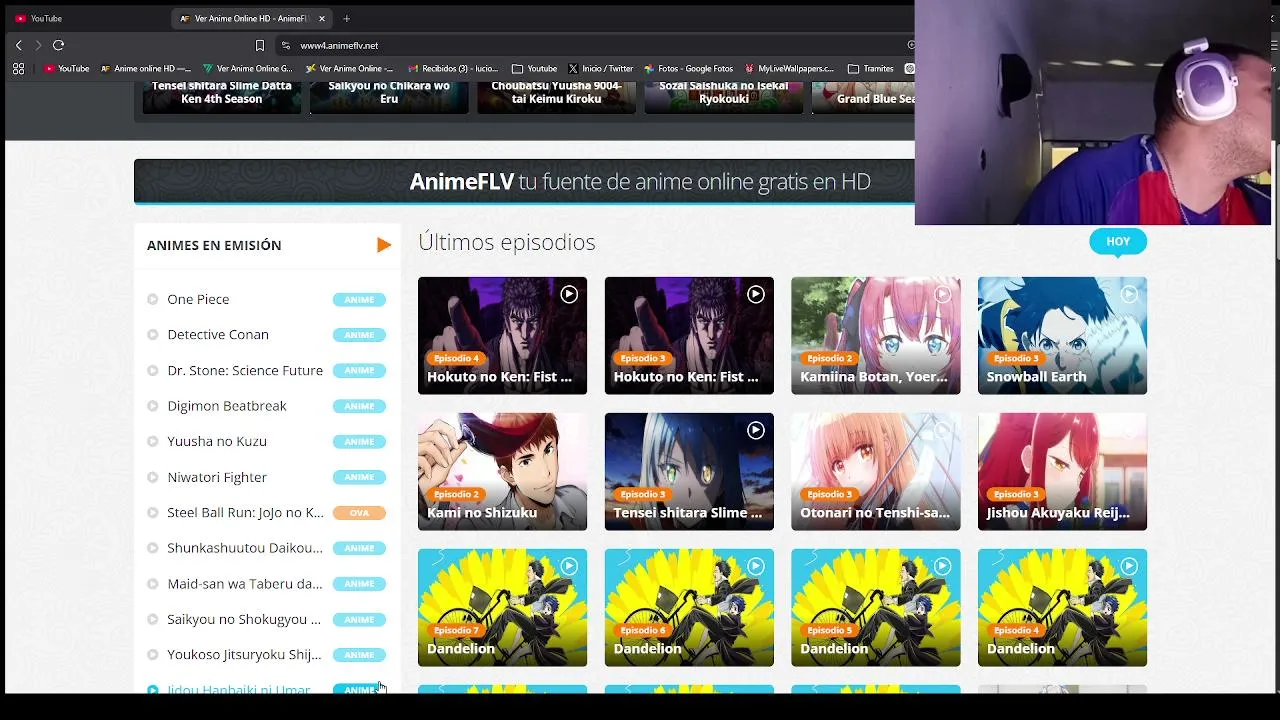The height and width of the screenshot is (720, 1280).
Task: Go forward in browser history
Action: point(38,45)
